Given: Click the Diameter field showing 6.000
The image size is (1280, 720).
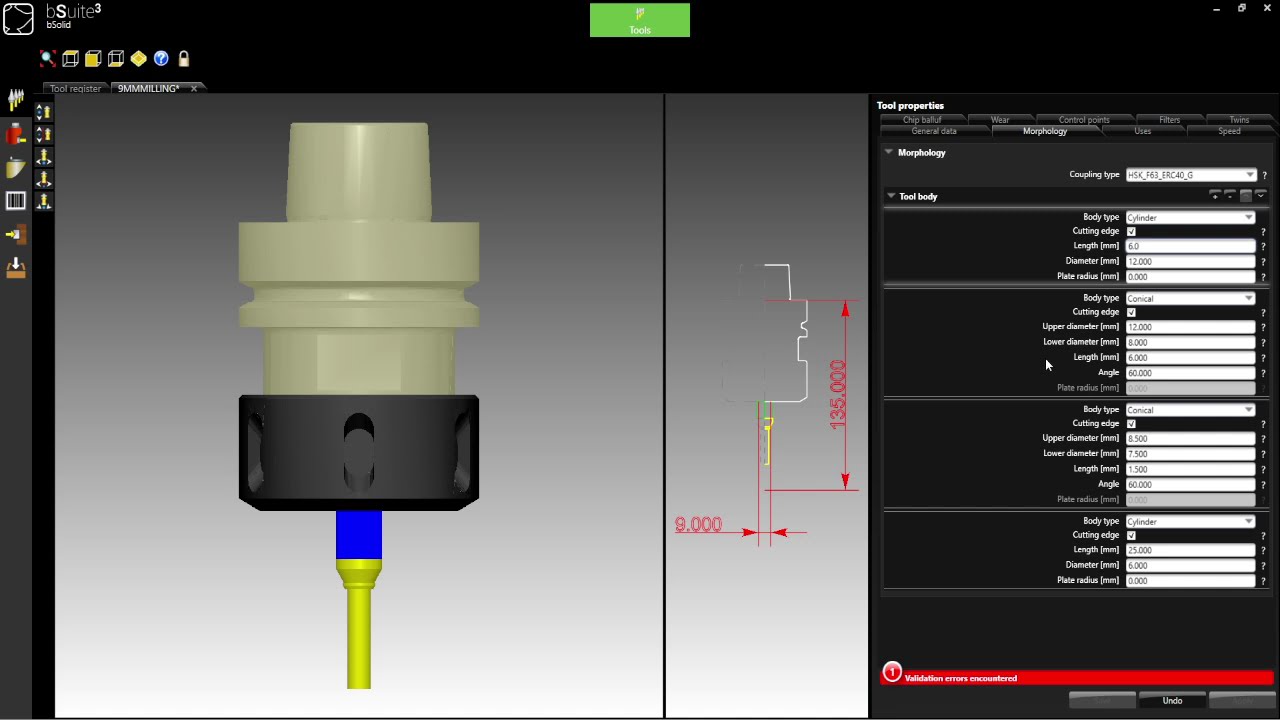Looking at the screenshot, I should point(1190,565).
